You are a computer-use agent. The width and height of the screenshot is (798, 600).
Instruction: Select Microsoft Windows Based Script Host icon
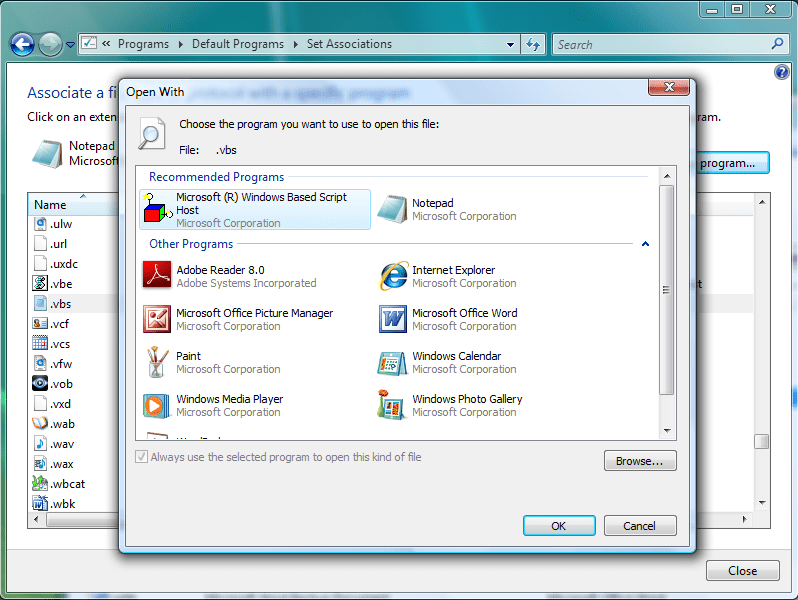click(x=157, y=209)
